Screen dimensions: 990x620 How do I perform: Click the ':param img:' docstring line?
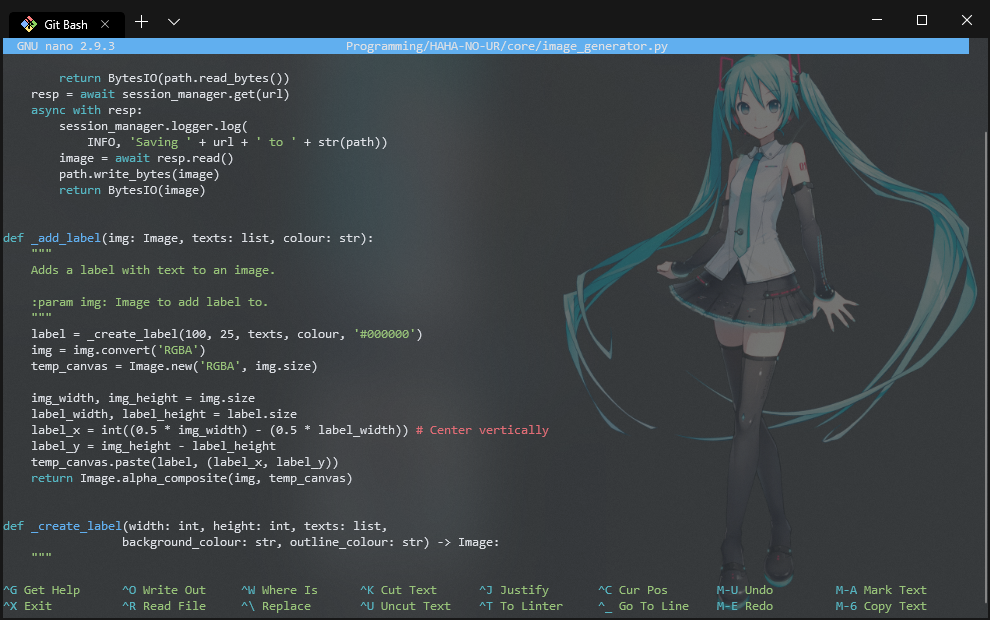[150, 302]
